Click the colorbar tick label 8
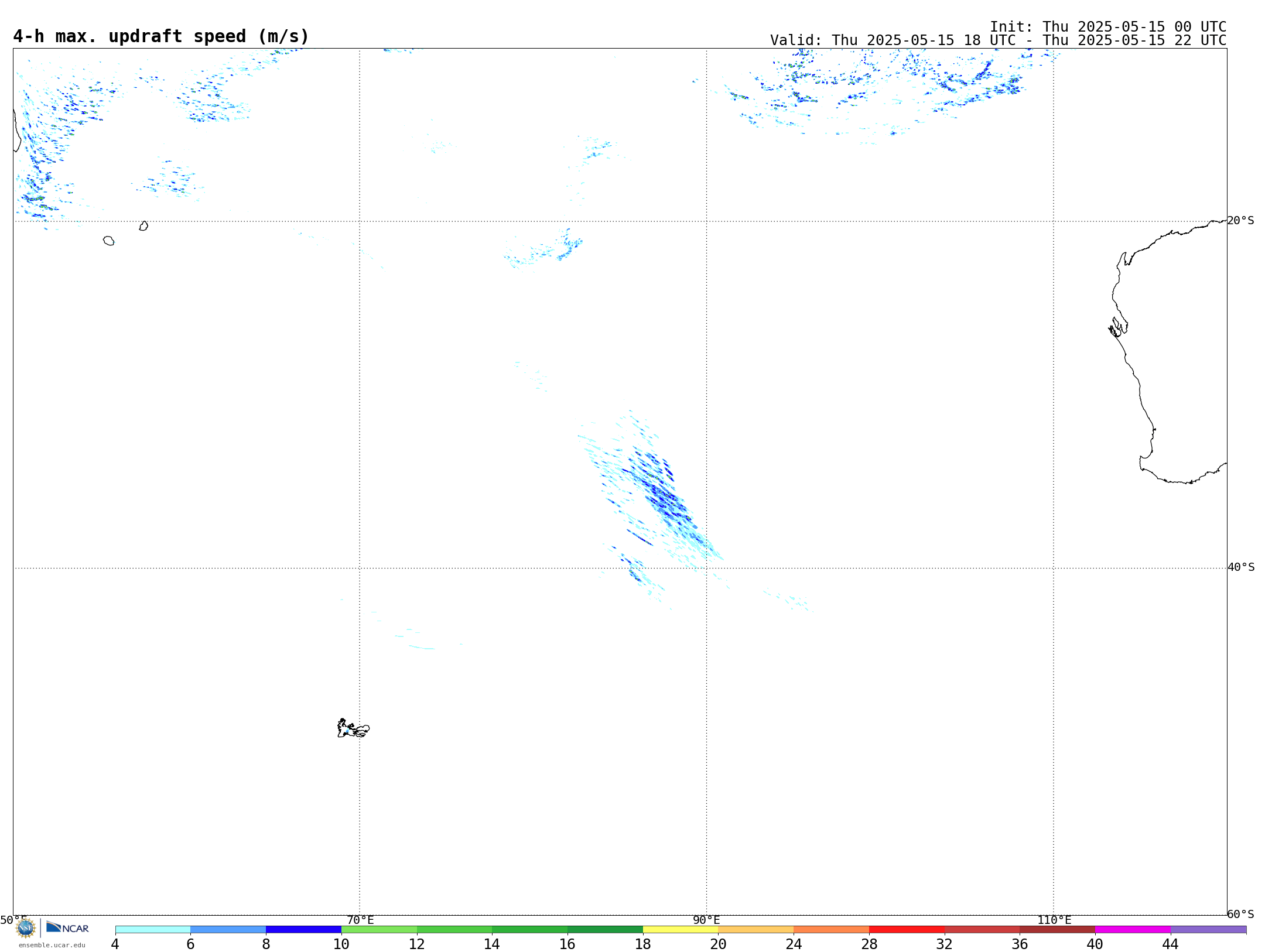 coord(266,944)
